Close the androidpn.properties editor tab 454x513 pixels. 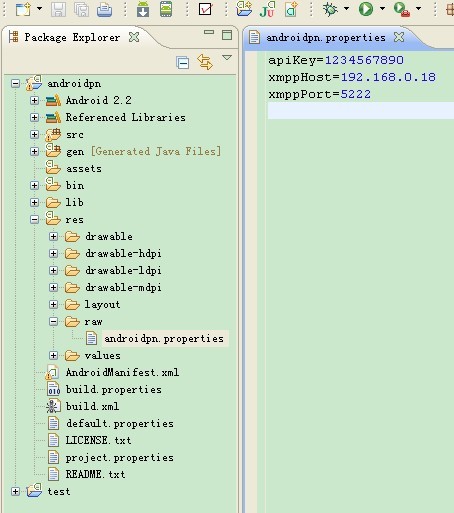pos(399,37)
